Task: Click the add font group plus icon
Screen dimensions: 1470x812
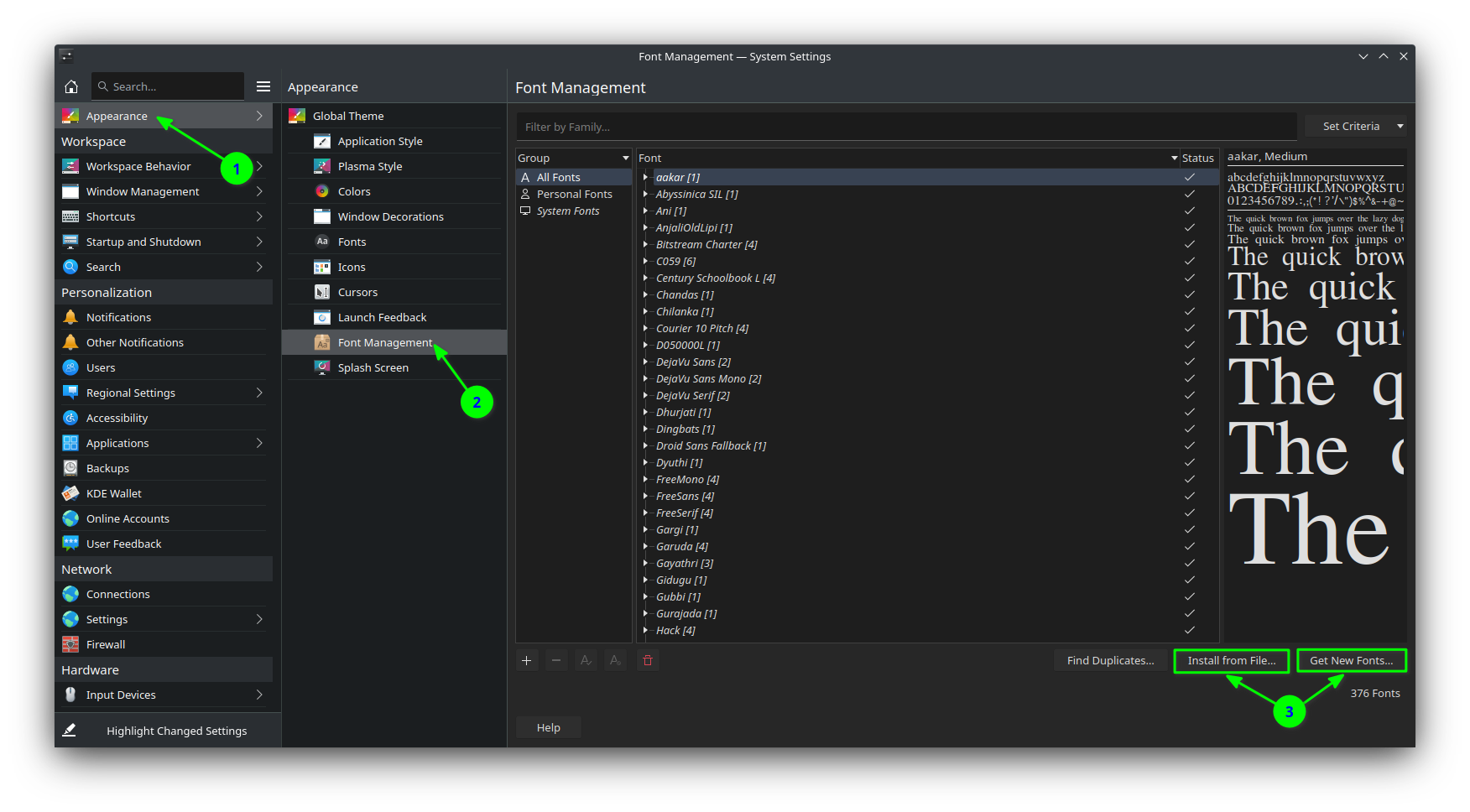Action: tap(526, 660)
